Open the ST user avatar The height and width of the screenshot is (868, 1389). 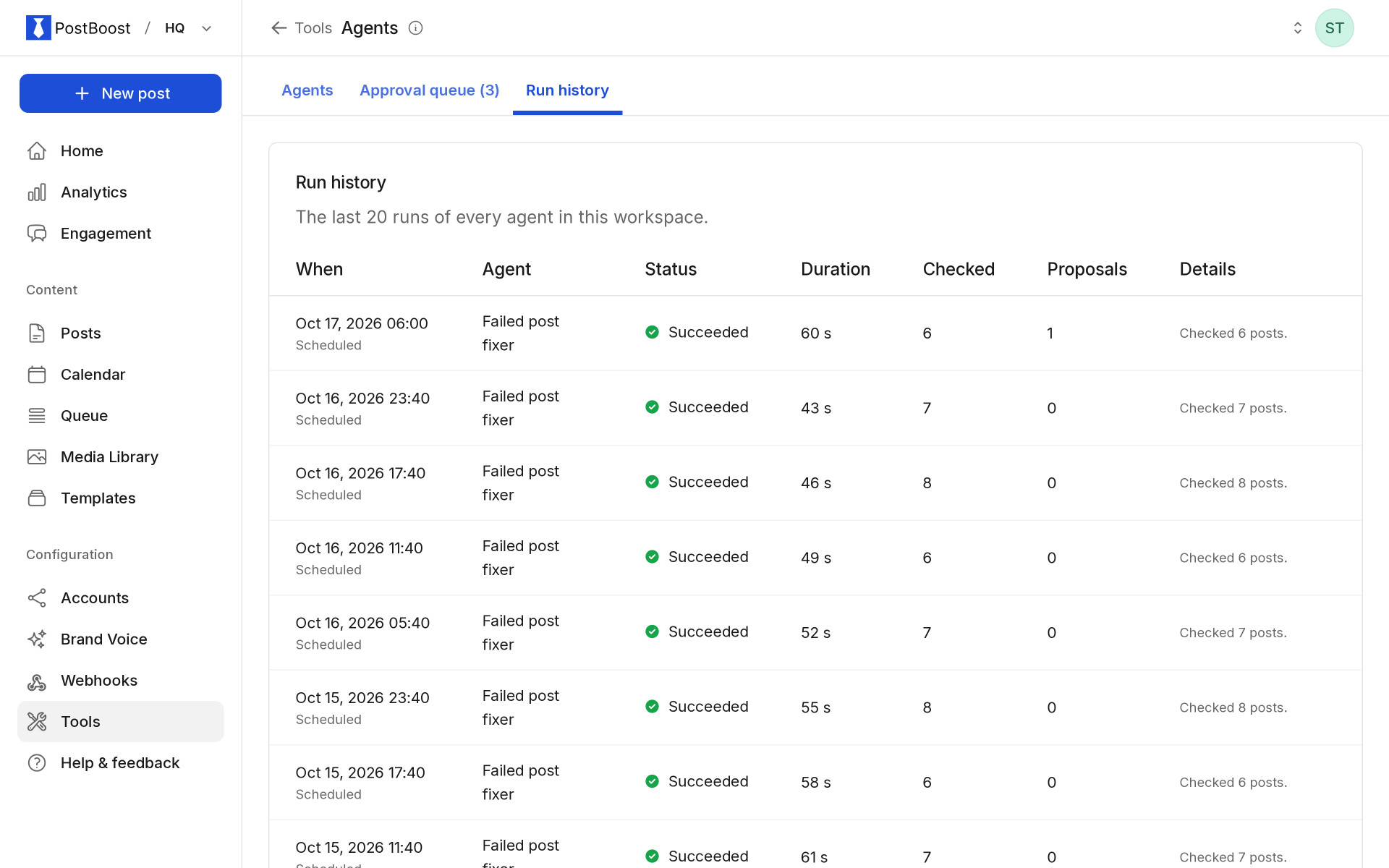[x=1334, y=28]
